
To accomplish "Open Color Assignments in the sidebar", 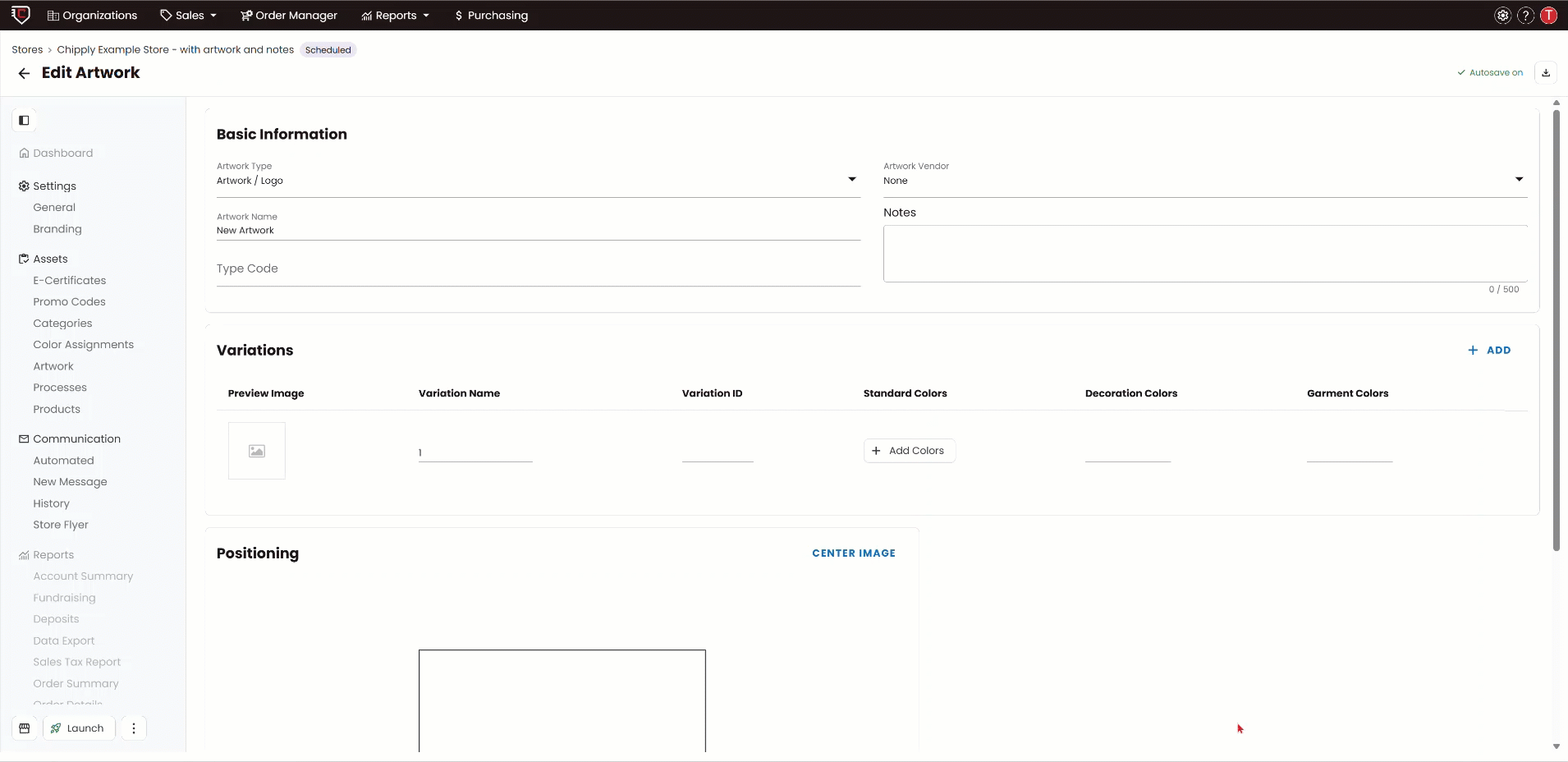I will point(83,345).
